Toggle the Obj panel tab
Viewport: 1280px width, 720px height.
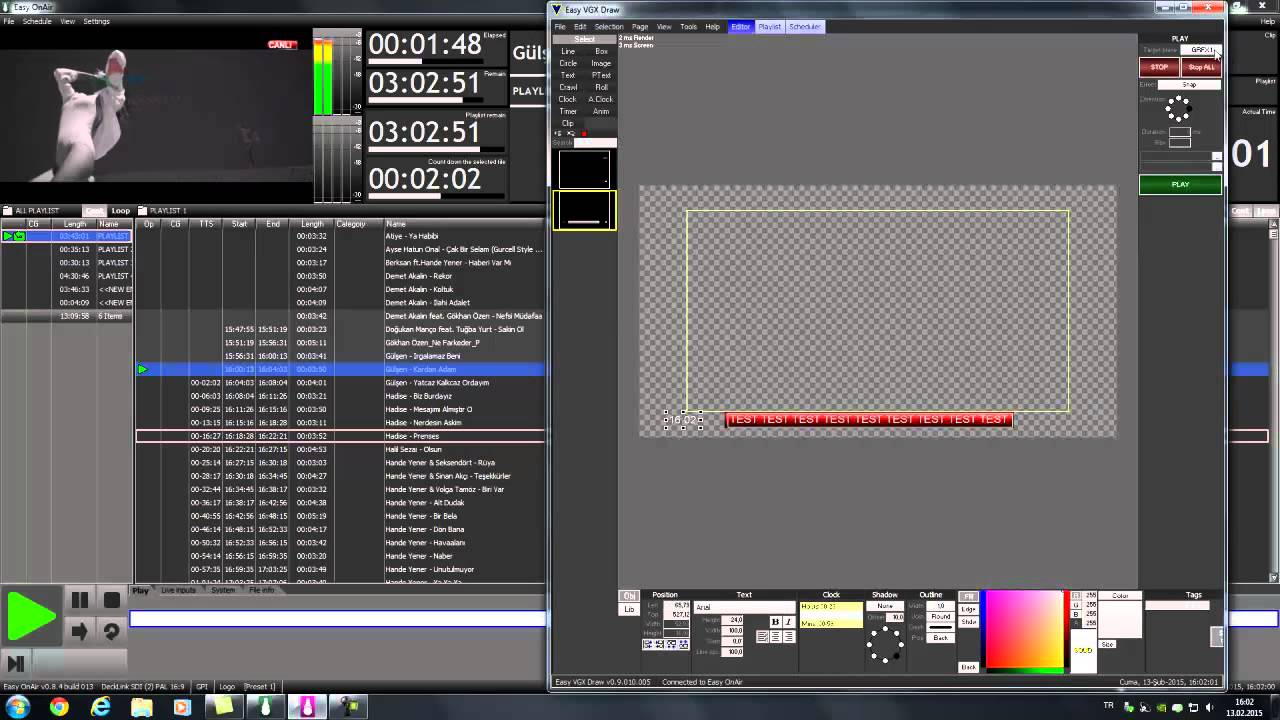pos(630,596)
